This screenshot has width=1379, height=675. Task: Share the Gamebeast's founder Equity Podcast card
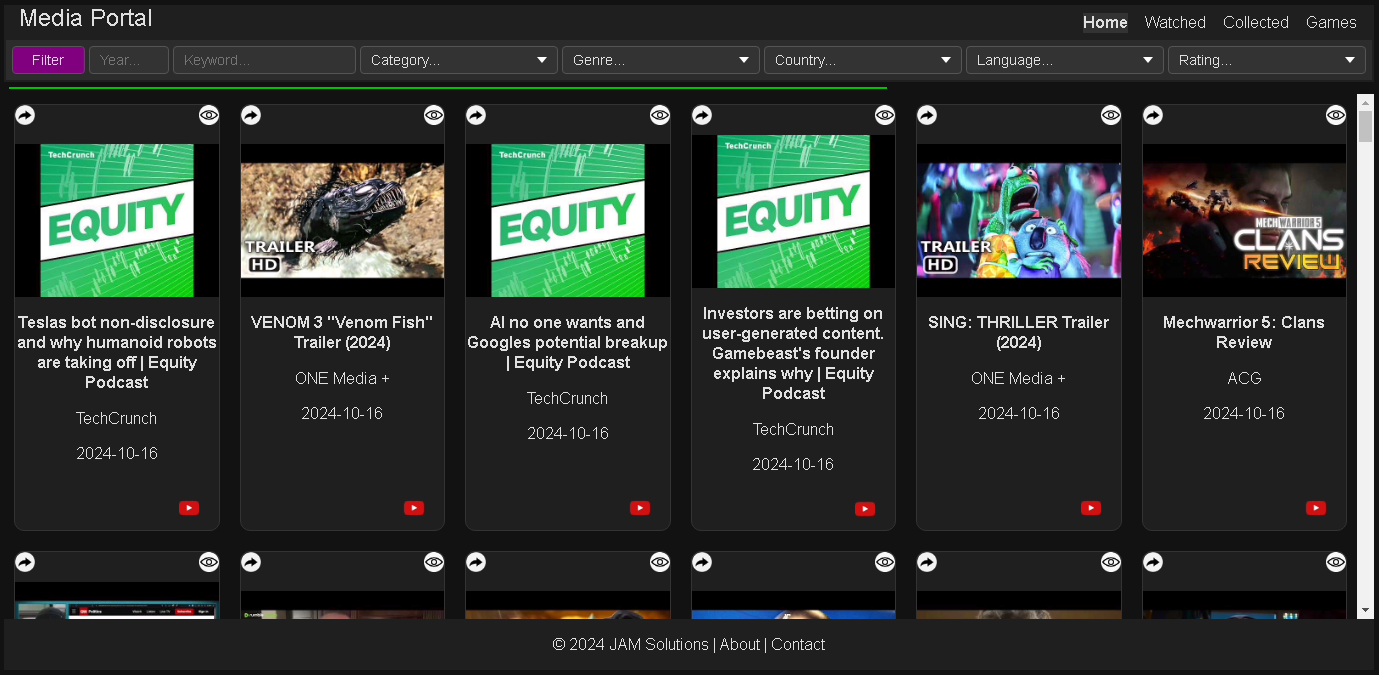pyautogui.click(x=702, y=116)
